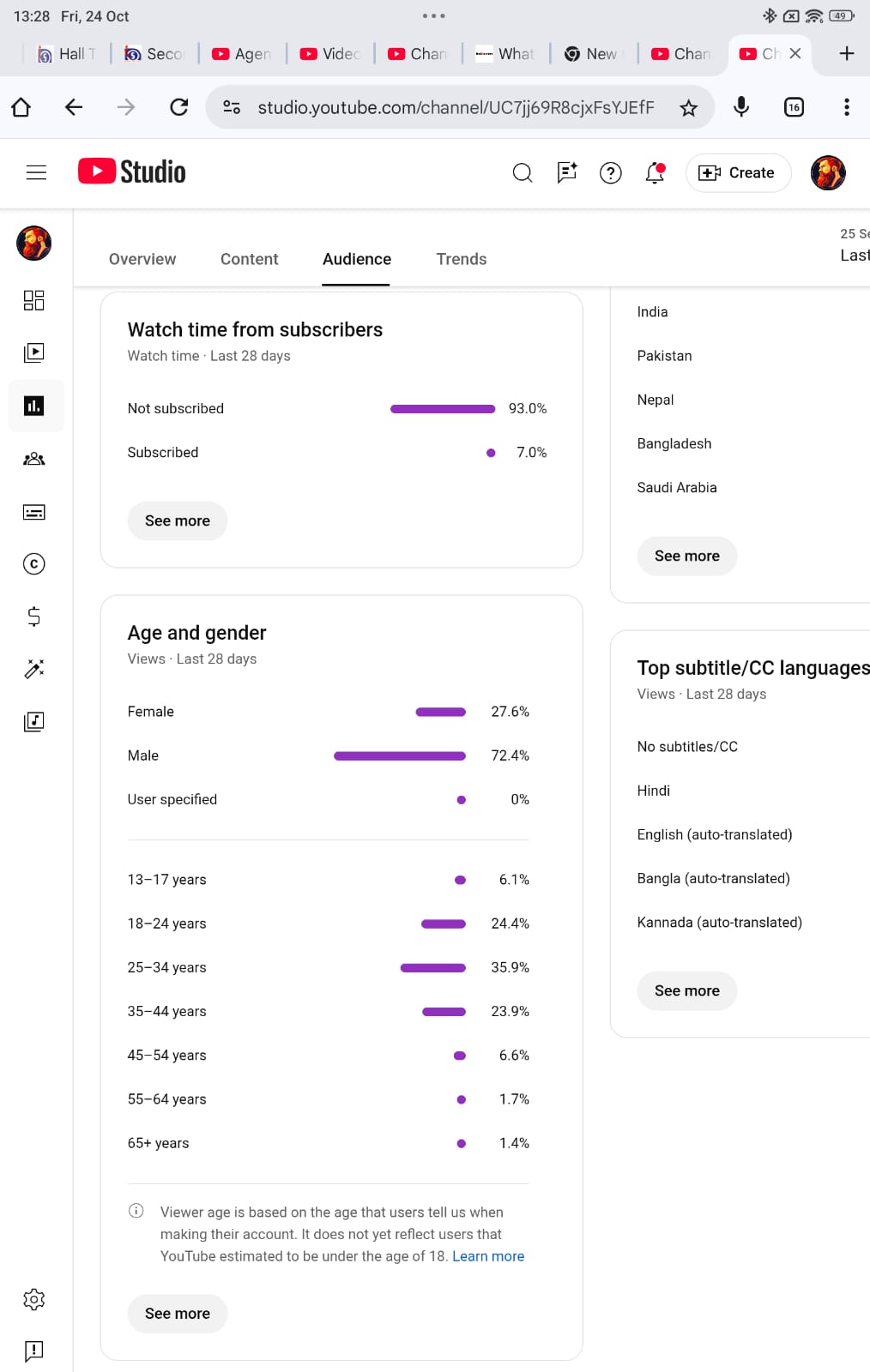Open the Customization magic wand icon
The width and height of the screenshot is (870, 1372).
(x=34, y=669)
